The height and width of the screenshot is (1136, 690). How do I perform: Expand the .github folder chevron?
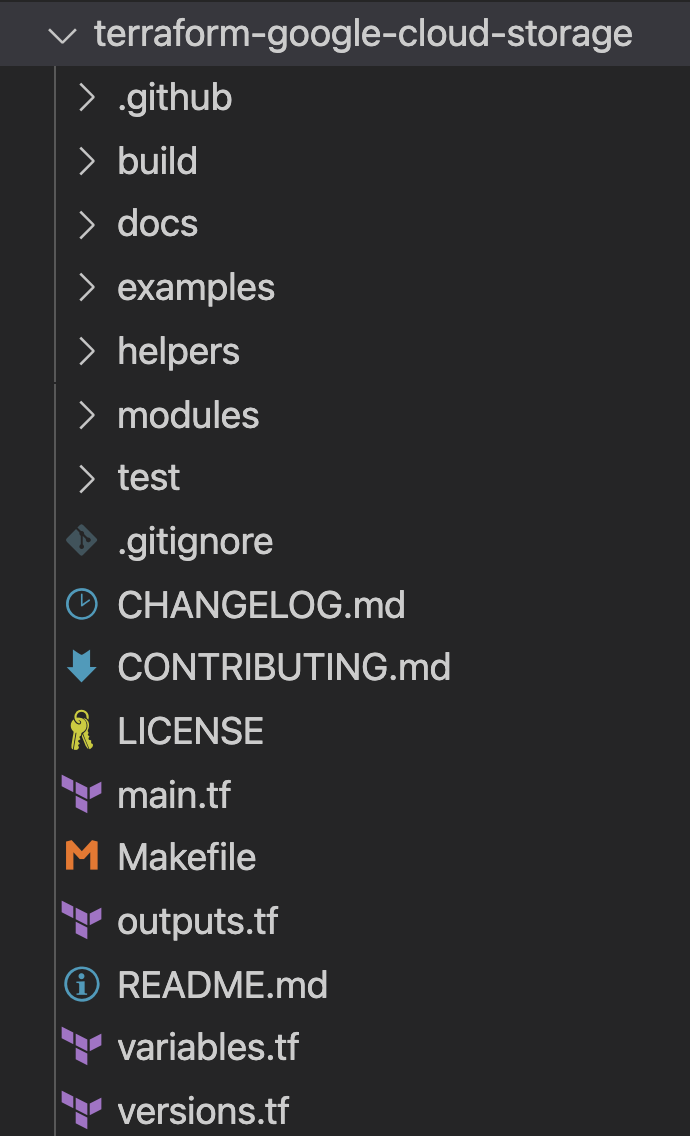[88, 98]
